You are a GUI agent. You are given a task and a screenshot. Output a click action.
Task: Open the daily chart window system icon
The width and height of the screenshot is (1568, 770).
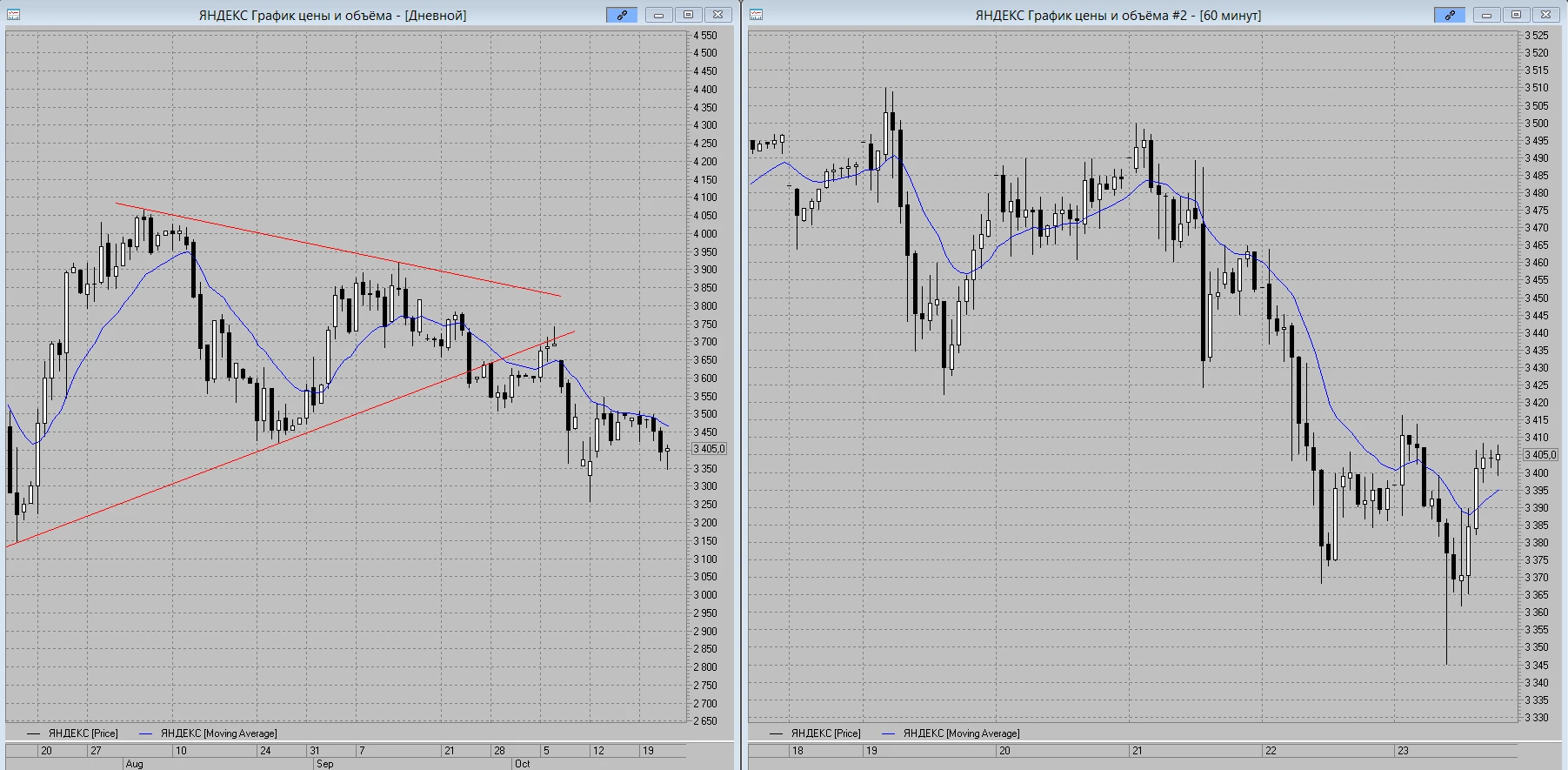(14, 15)
